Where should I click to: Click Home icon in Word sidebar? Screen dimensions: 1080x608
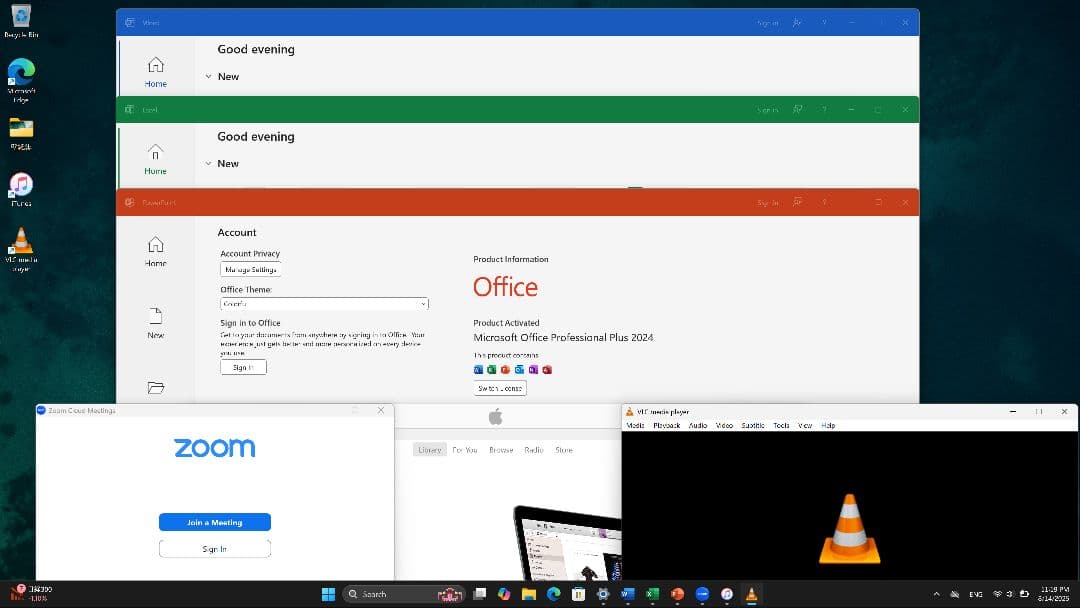(x=155, y=68)
